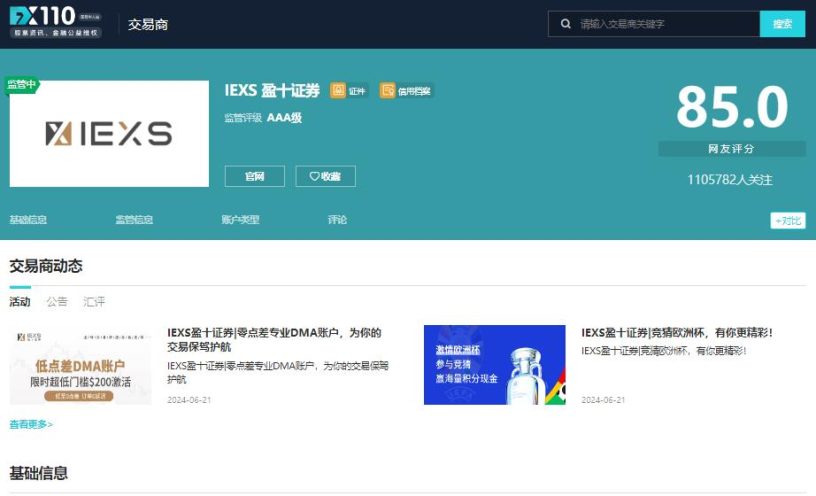The image size is (816, 496).
Task: Open the 欧洲杯 promo thumbnail
Action: point(494,365)
